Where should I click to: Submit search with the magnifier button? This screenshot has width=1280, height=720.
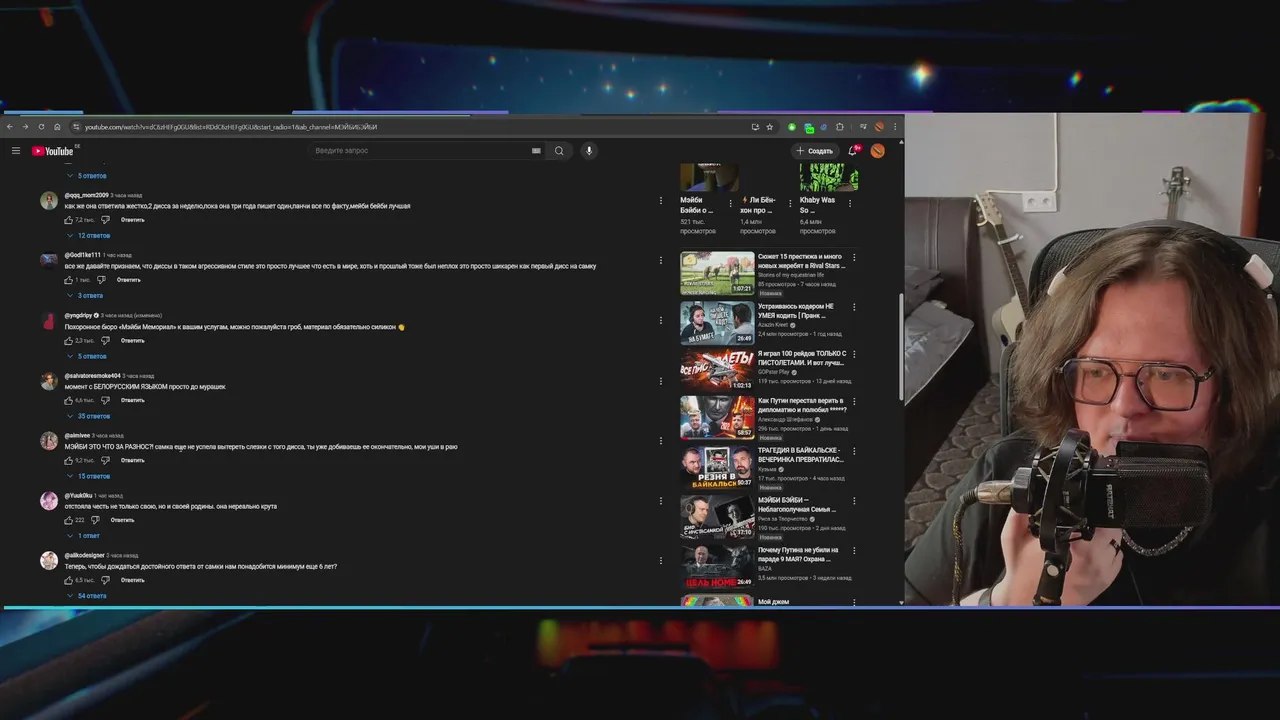click(559, 151)
